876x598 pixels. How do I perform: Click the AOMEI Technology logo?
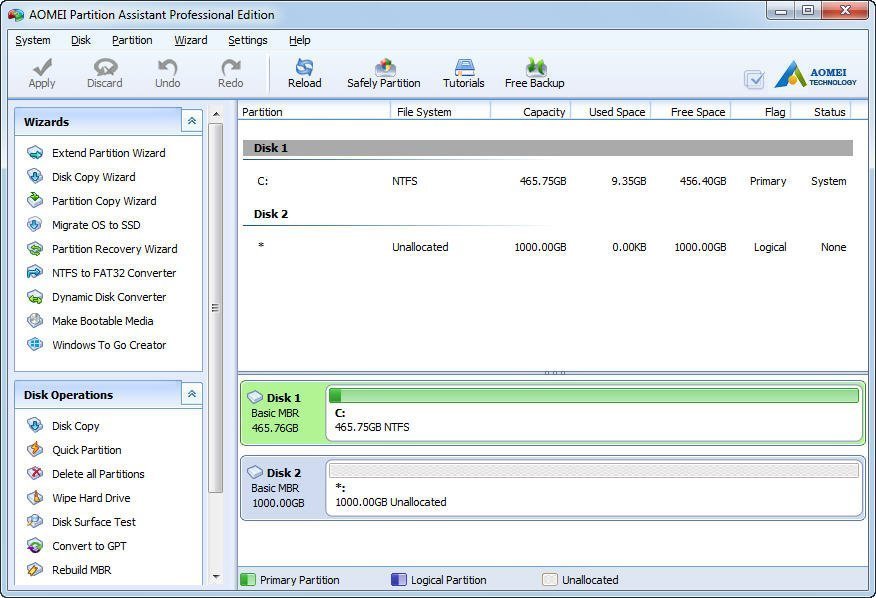click(816, 75)
